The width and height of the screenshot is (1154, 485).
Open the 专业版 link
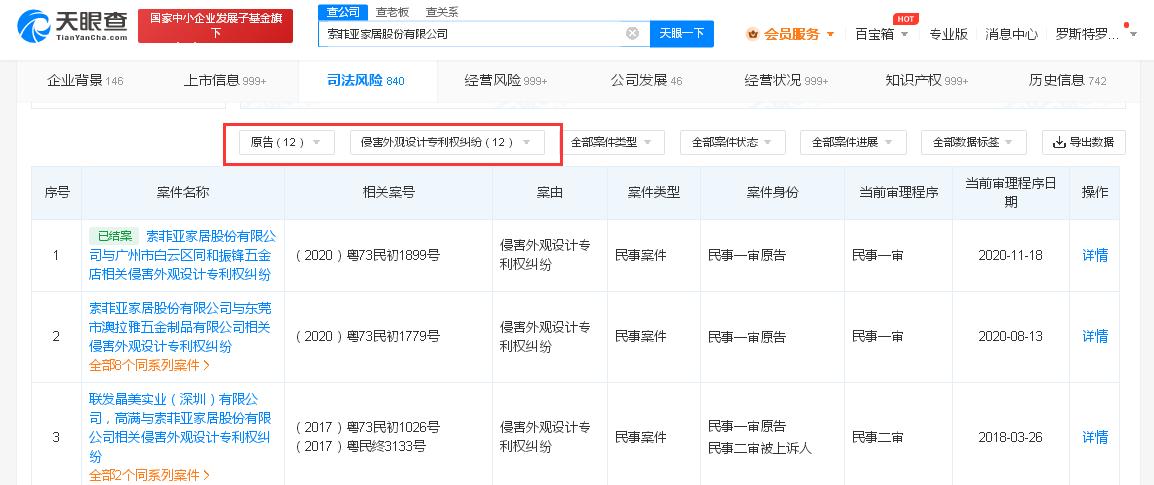(x=948, y=34)
